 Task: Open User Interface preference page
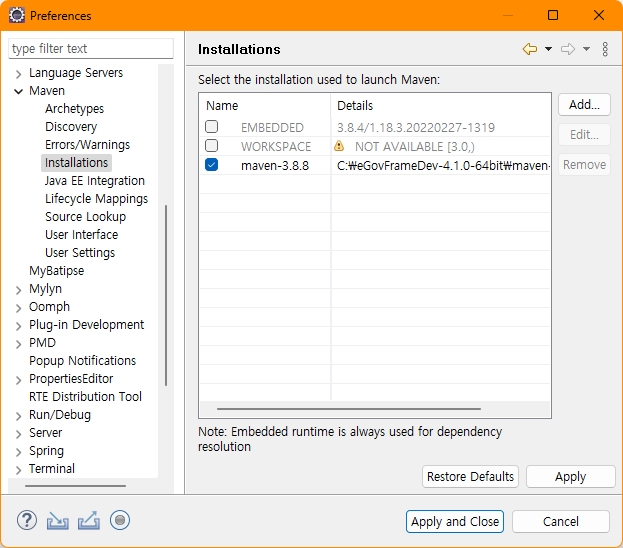81,234
